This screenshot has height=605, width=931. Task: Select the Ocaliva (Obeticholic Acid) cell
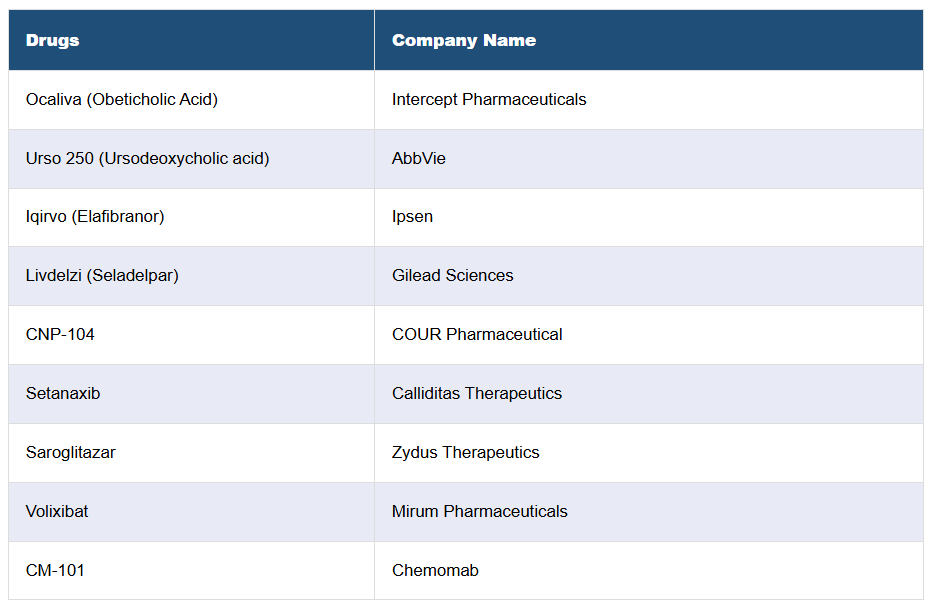tap(122, 100)
